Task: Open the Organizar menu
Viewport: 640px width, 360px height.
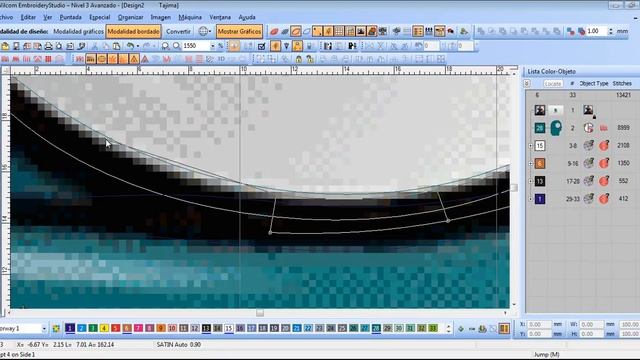Action: [x=131, y=17]
